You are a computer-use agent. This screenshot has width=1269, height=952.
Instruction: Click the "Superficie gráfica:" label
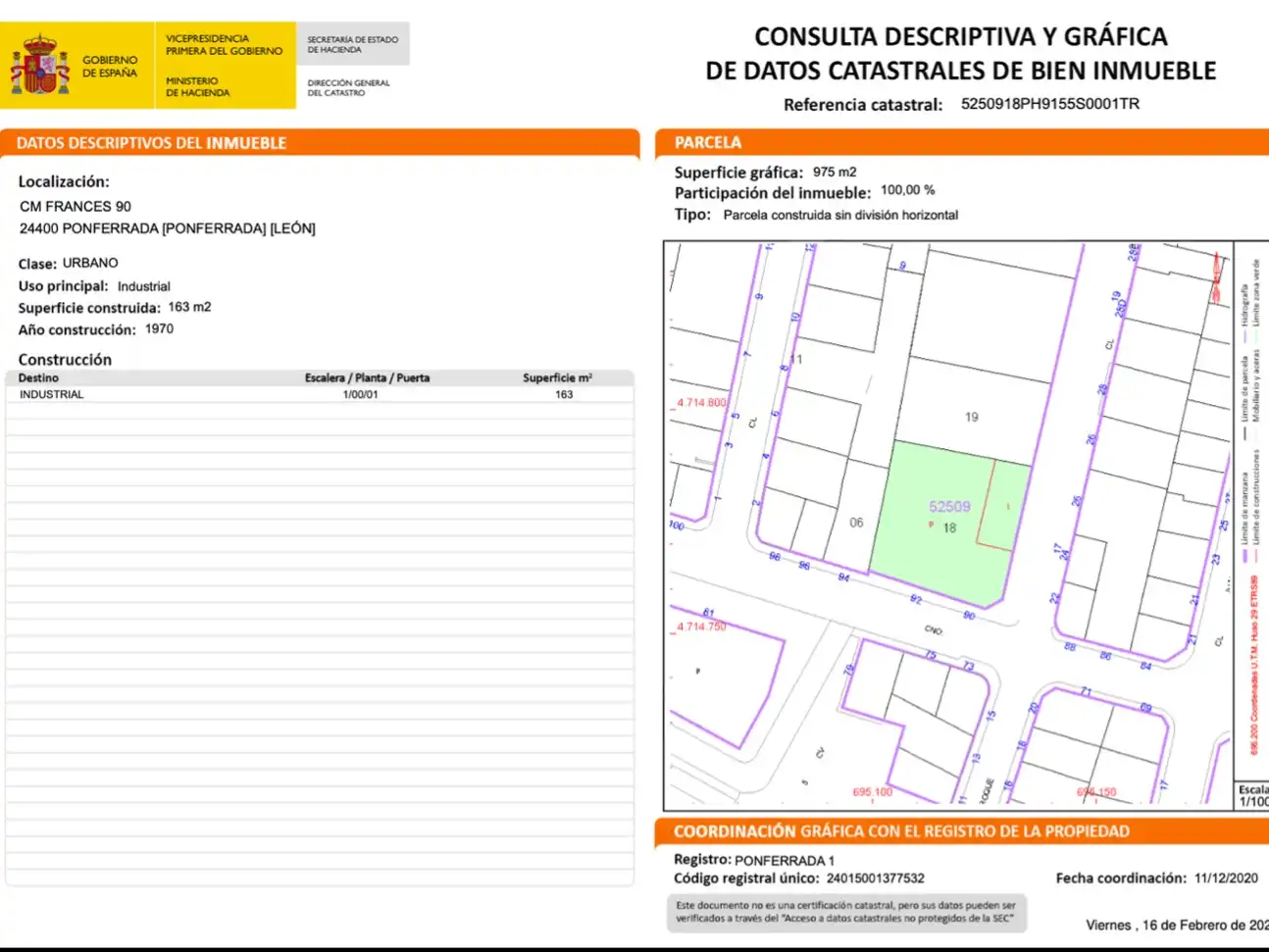coord(738,173)
